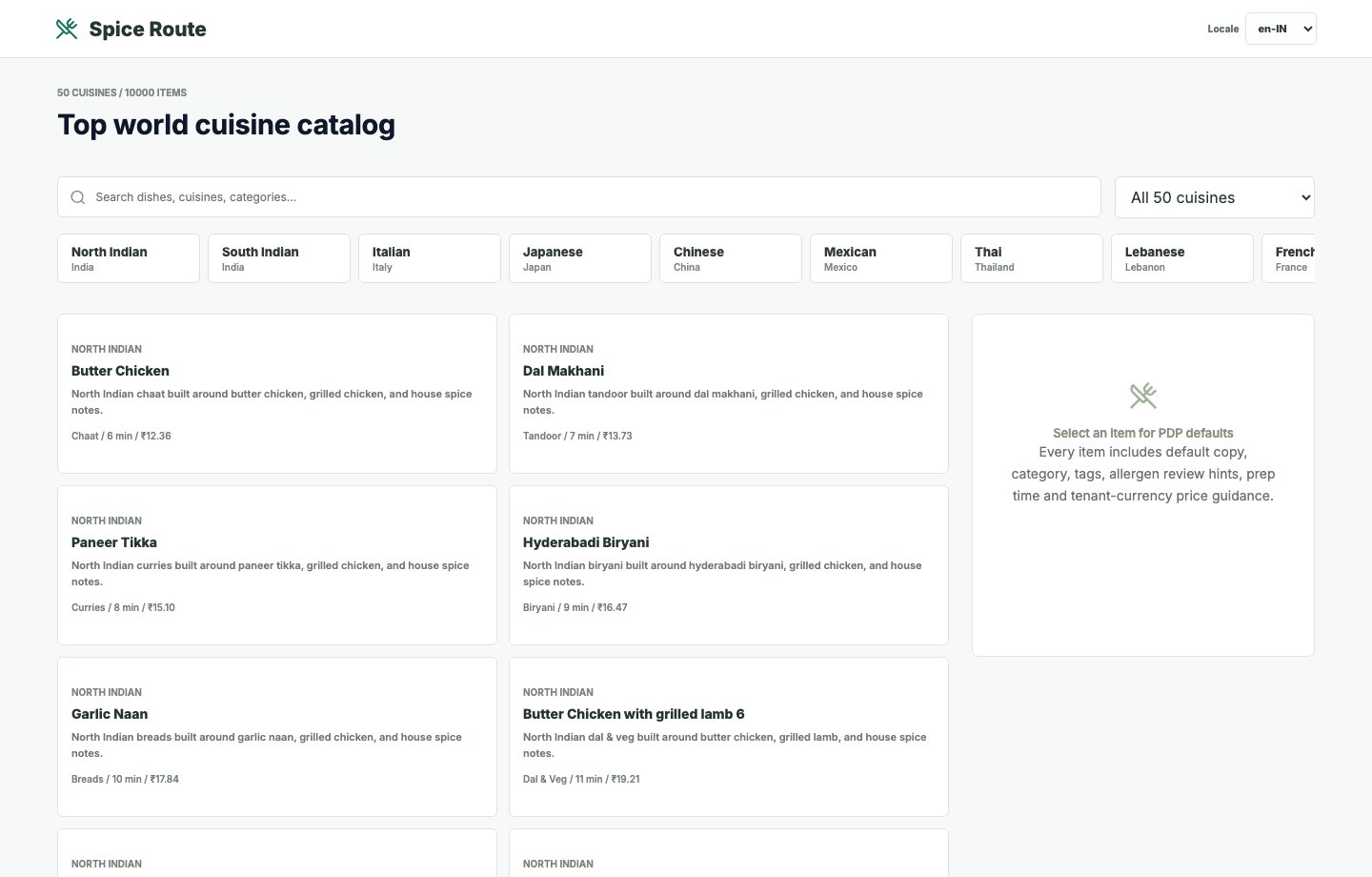Screen dimensions: 1372x877
Task: Click 'Biryani / 9 min / ₹16.47' text
Action: click(575, 607)
